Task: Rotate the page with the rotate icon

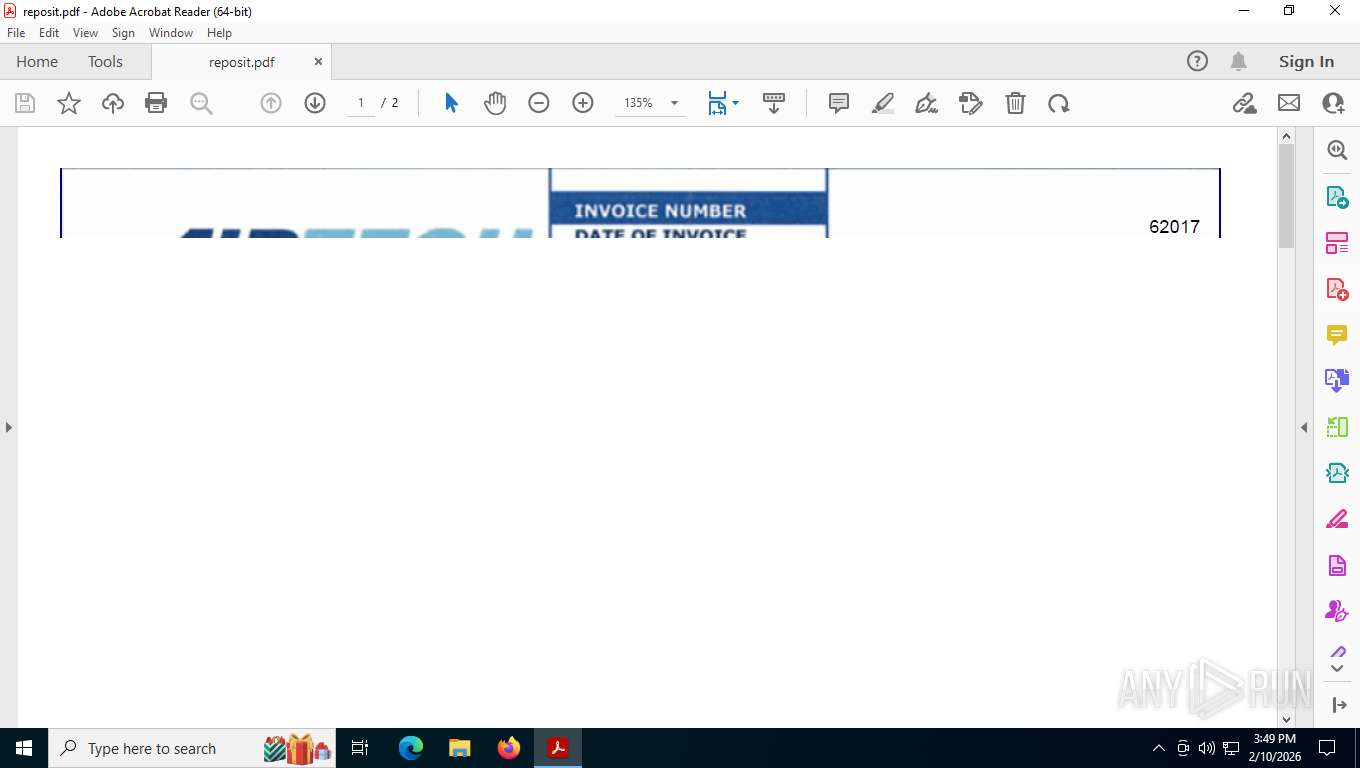Action: pyautogui.click(x=1059, y=103)
